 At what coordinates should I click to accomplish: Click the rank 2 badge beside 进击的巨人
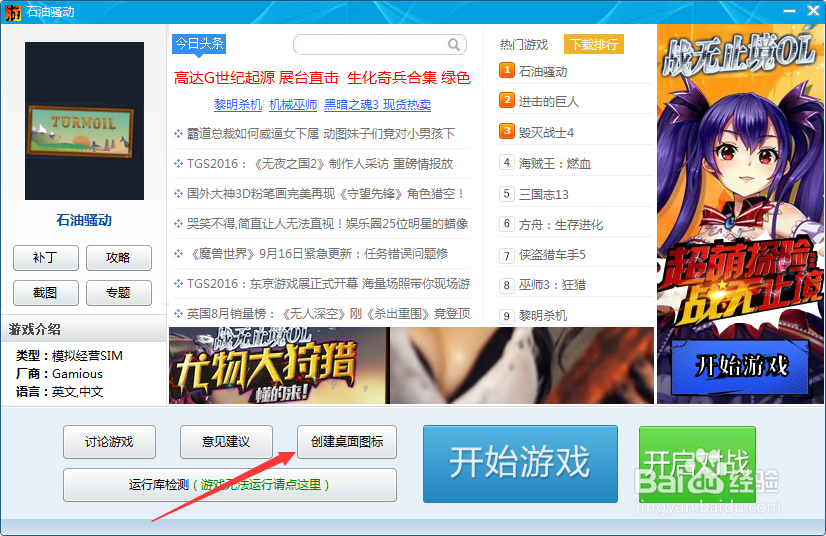507,100
